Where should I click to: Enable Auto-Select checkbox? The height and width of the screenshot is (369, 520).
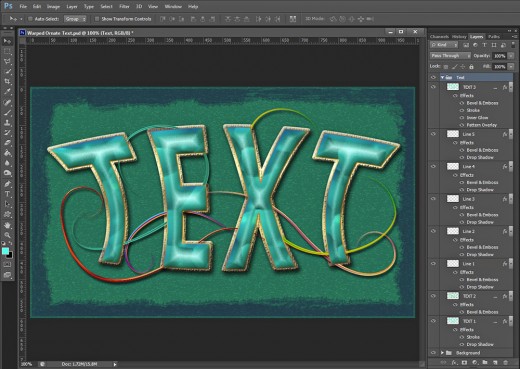[x=30, y=19]
